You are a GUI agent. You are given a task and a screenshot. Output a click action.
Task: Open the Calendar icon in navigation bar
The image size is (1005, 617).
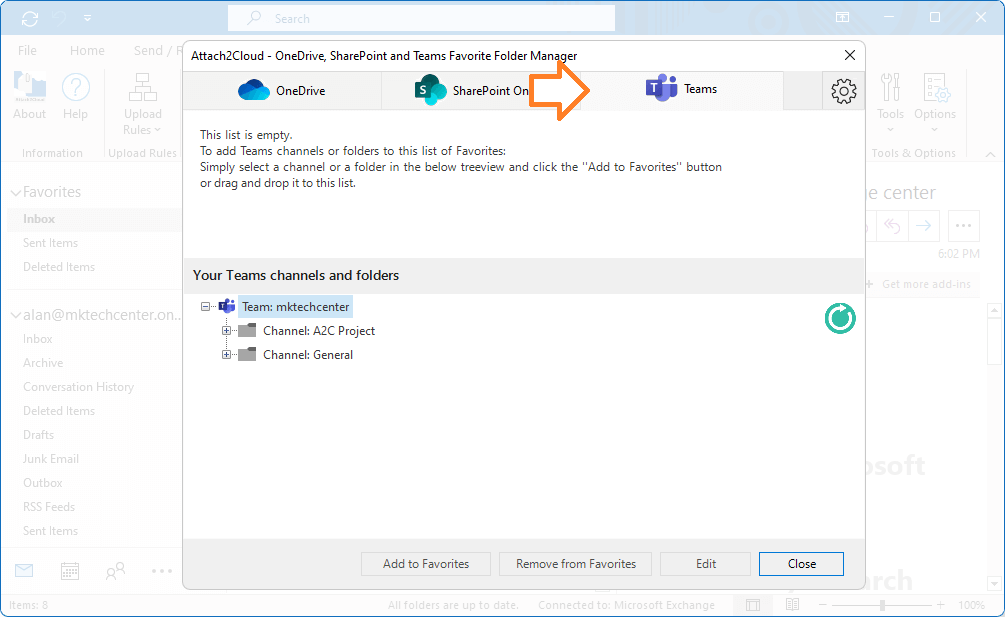point(69,570)
